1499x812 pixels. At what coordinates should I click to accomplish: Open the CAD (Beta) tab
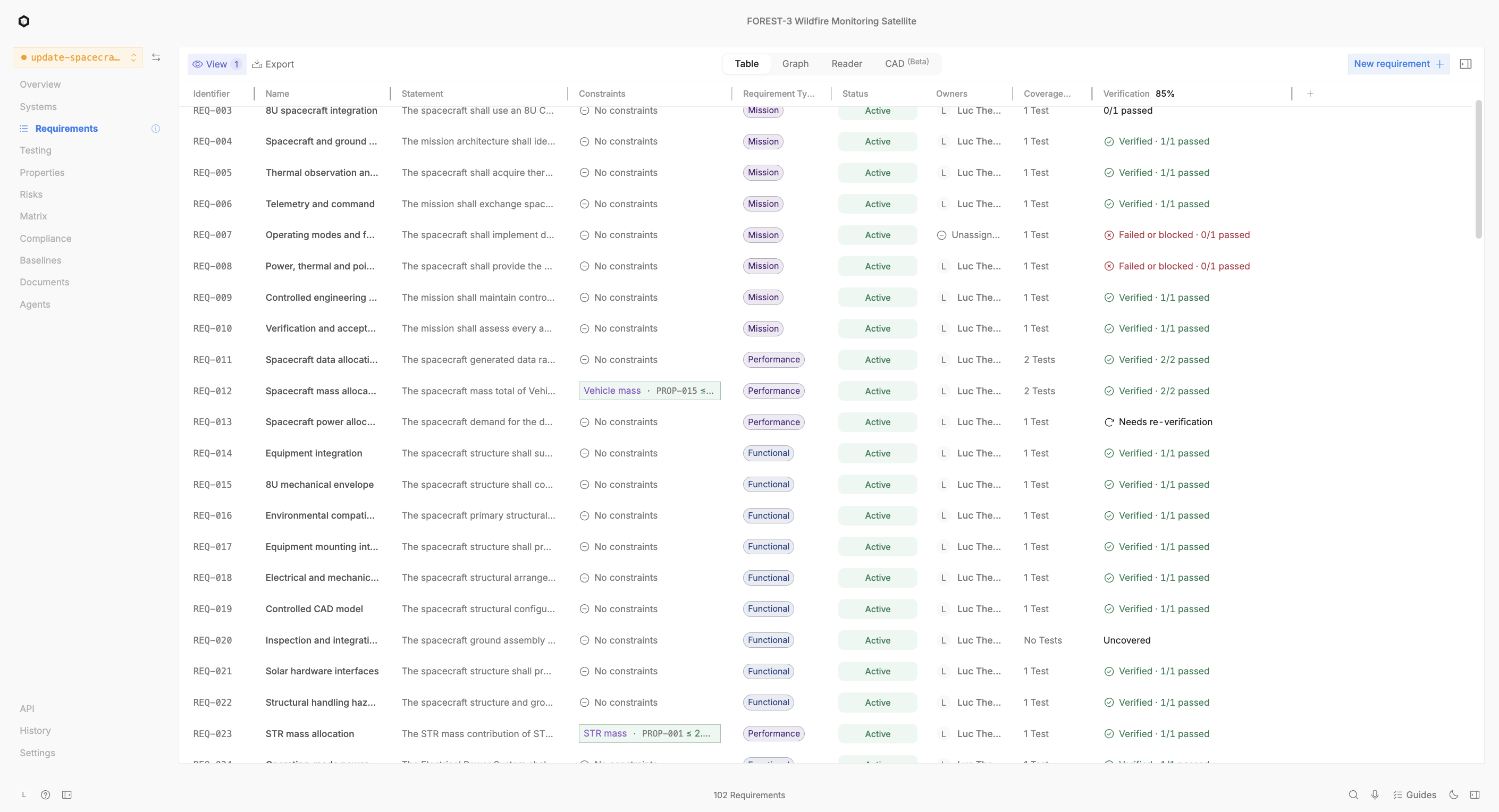(906, 63)
